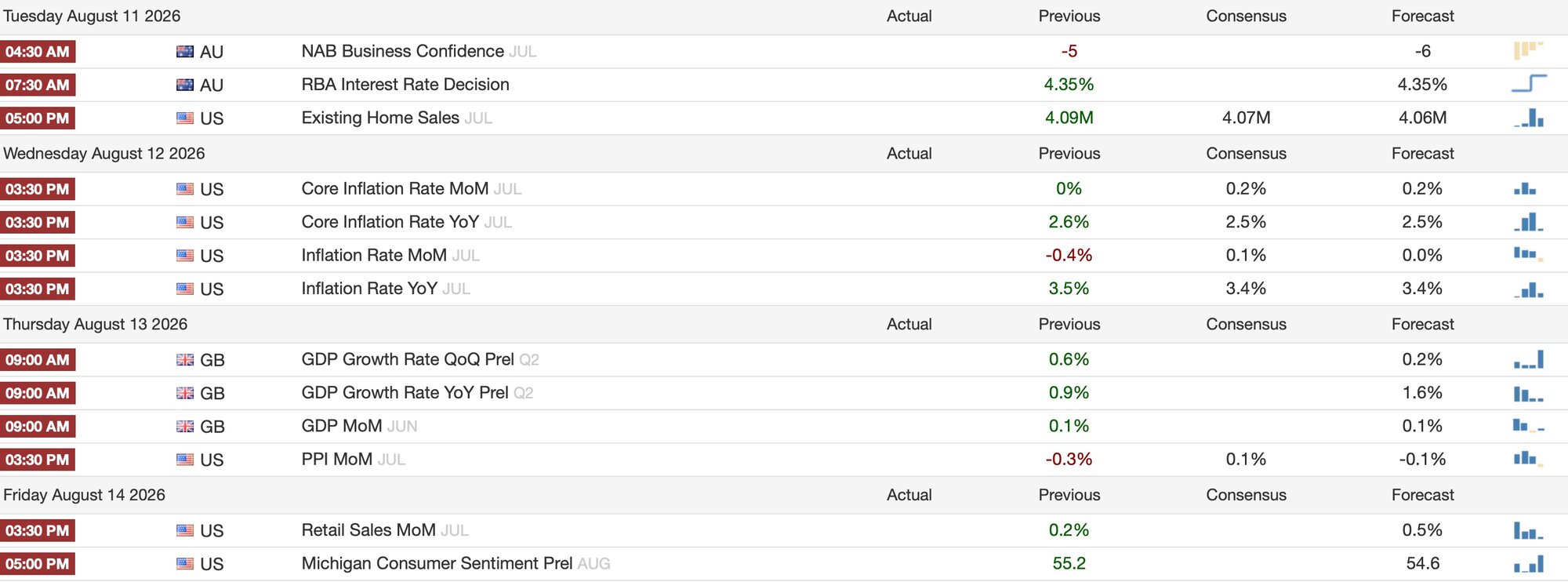Click the 04:30 AM time badge

[38, 52]
